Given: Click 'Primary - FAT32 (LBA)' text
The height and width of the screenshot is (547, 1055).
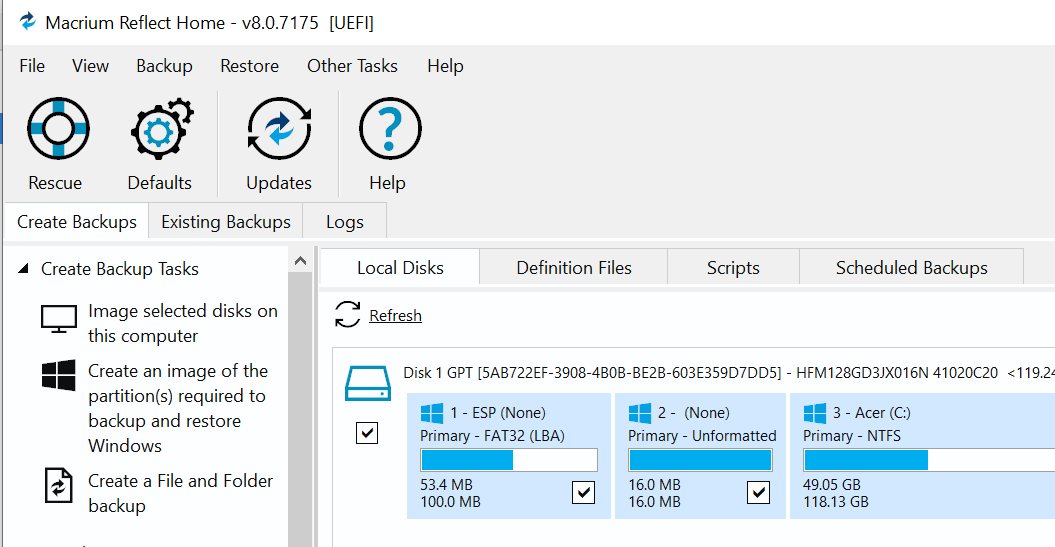Looking at the screenshot, I should (x=493, y=436).
